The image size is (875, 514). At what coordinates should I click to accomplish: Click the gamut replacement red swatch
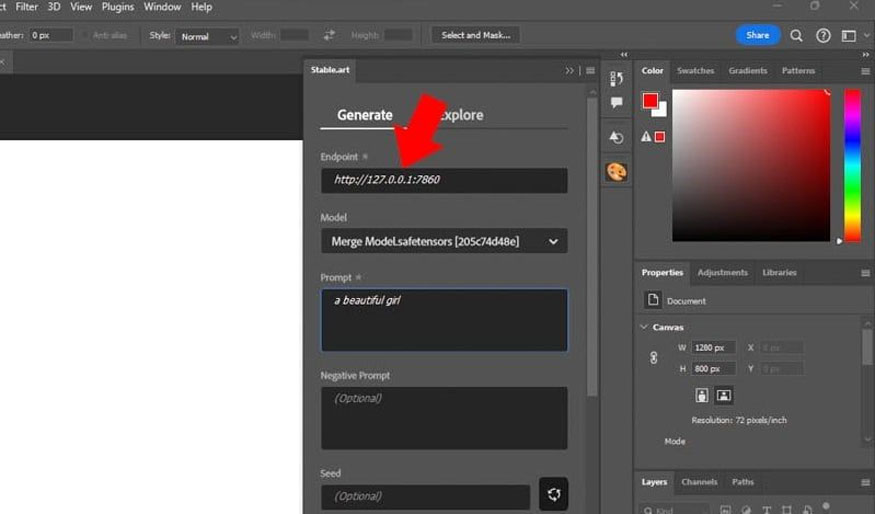pyautogui.click(x=660, y=137)
